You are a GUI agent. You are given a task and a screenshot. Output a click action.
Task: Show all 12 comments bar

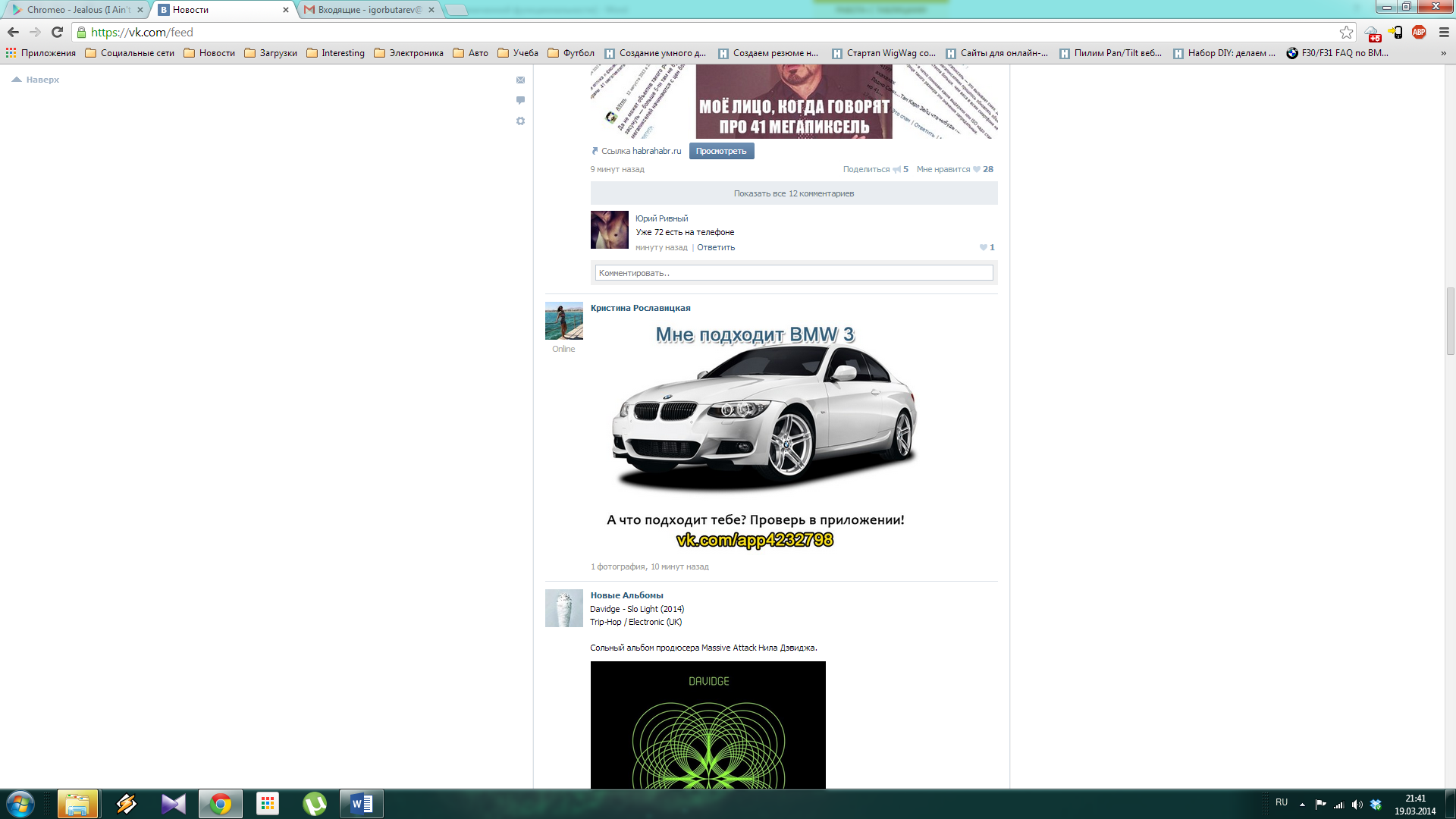tap(794, 193)
